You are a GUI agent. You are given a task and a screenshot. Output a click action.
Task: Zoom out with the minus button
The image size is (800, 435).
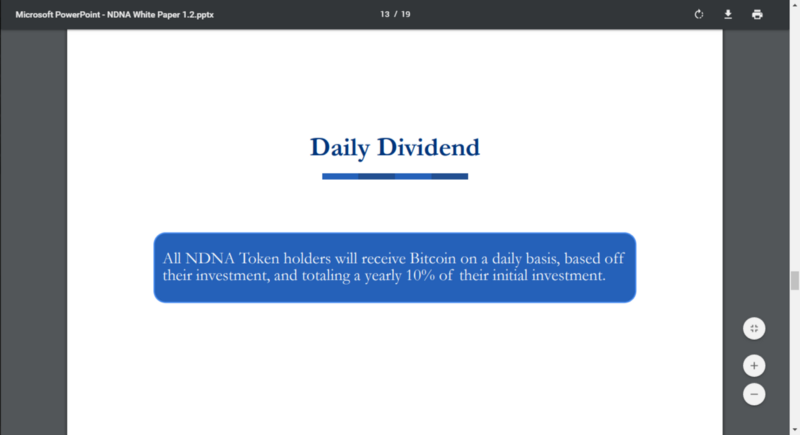point(754,394)
